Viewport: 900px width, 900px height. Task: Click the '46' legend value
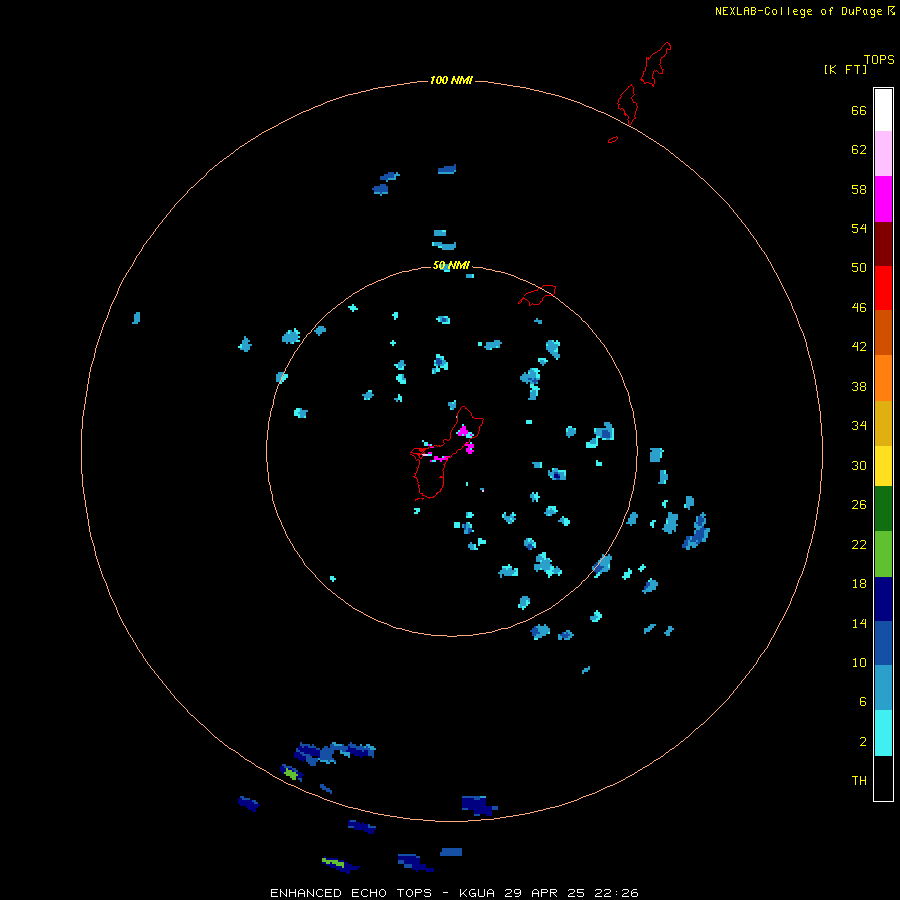(x=859, y=308)
